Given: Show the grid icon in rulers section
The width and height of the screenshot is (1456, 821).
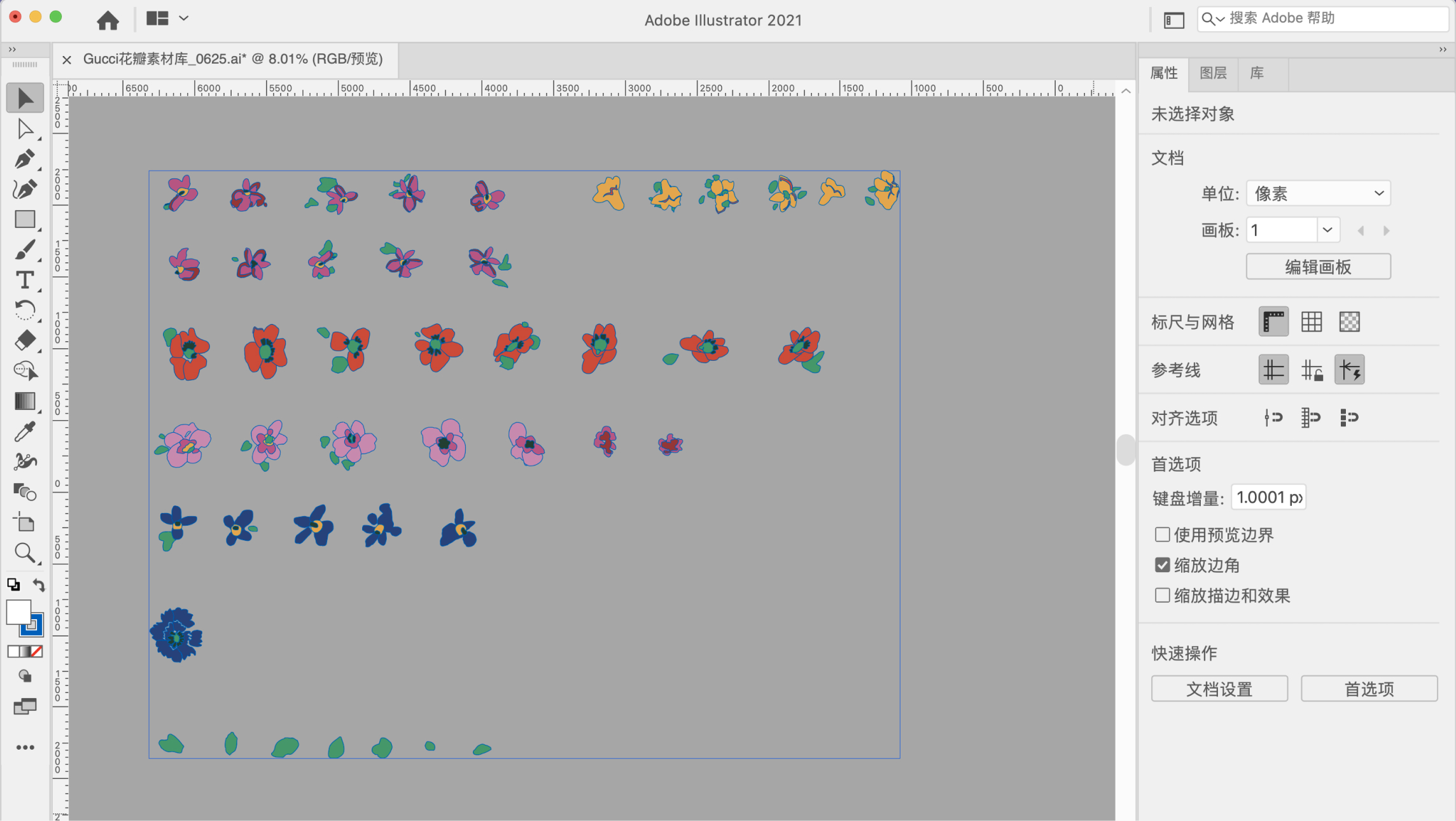Looking at the screenshot, I should point(1311,322).
